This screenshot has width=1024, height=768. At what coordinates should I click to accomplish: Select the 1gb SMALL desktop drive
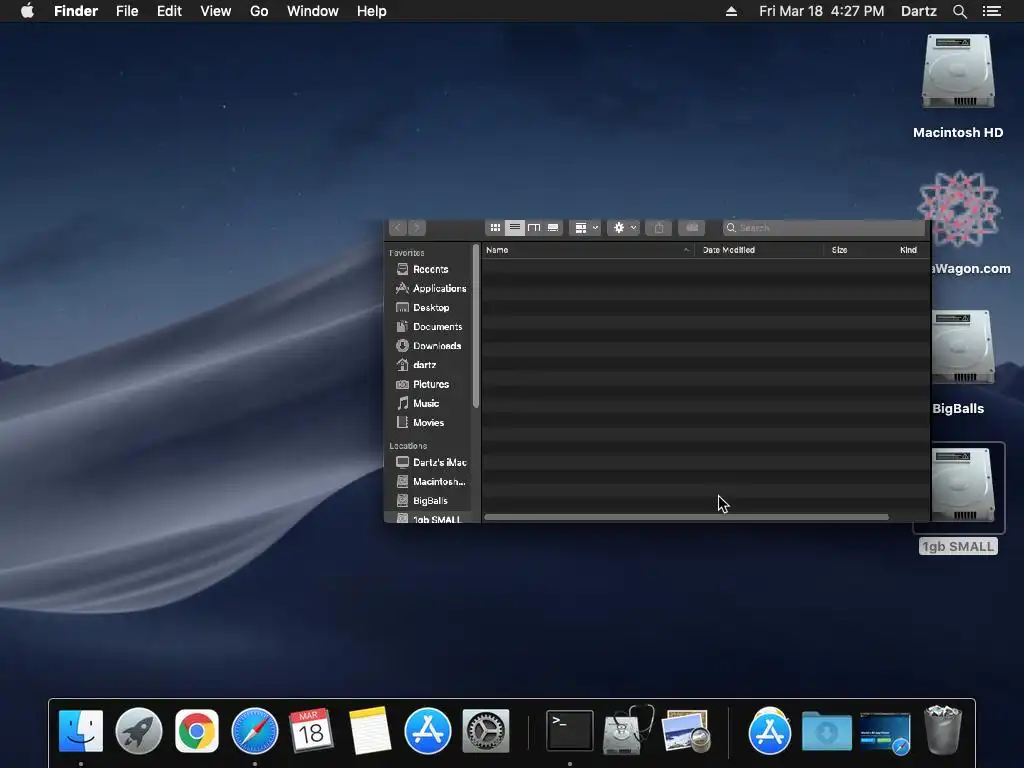click(964, 485)
